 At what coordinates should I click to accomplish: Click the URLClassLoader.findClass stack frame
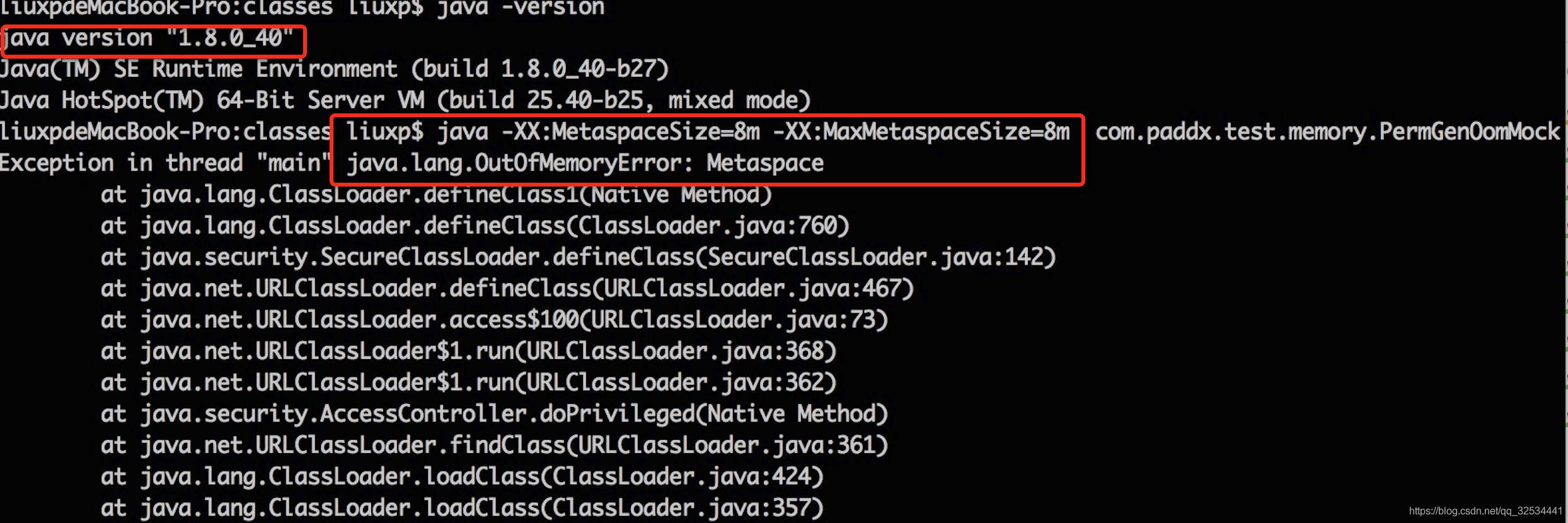494,446
